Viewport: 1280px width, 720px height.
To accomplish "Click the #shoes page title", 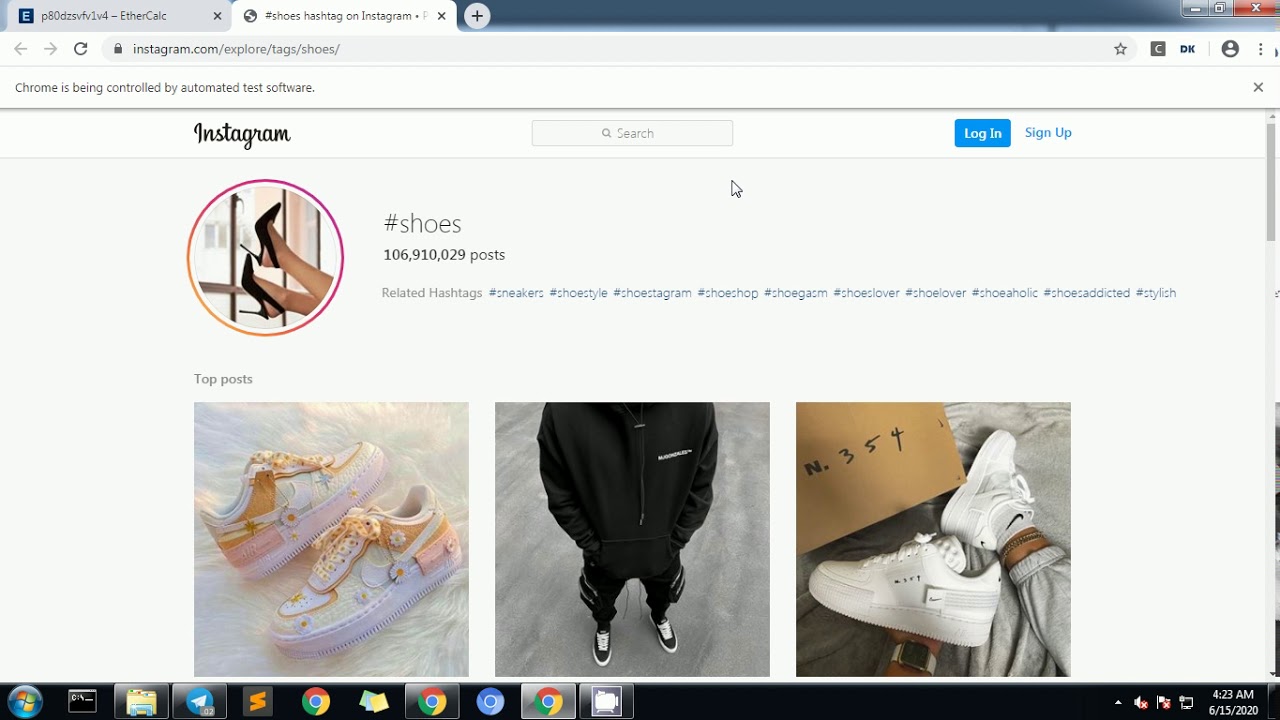I will tap(422, 224).
